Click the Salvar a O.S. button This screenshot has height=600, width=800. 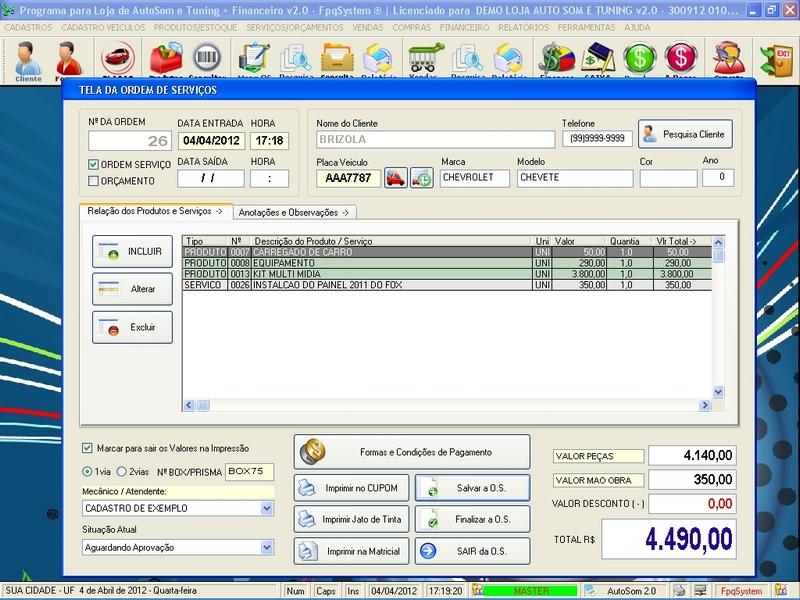coord(471,488)
